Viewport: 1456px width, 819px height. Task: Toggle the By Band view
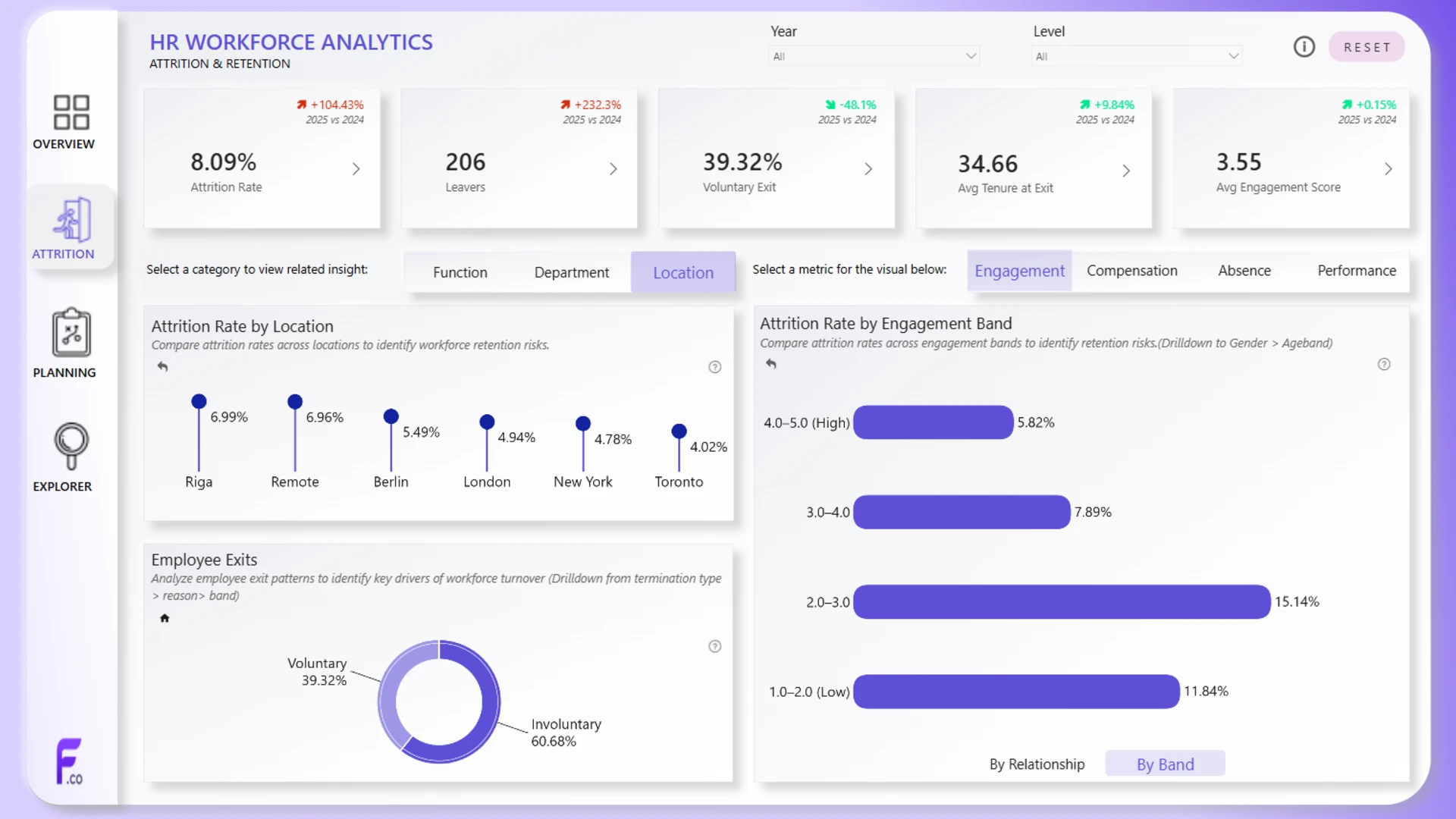click(1165, 764)
